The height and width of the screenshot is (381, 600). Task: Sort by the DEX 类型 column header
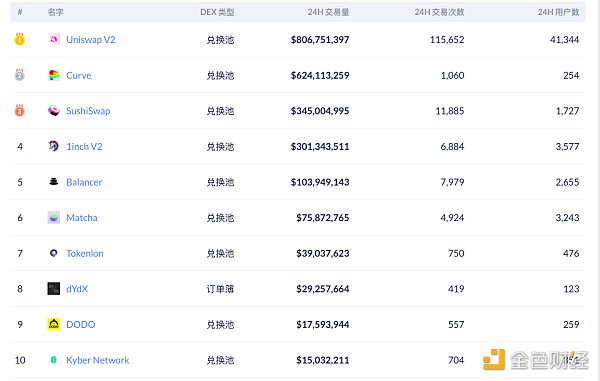[217, 12]
